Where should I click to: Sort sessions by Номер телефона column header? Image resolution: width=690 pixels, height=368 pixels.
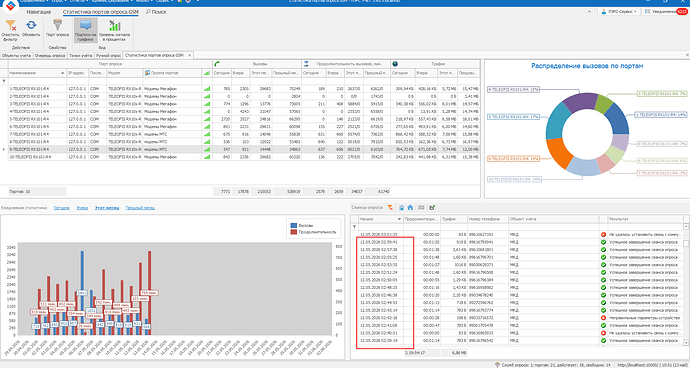click(488, 219)
